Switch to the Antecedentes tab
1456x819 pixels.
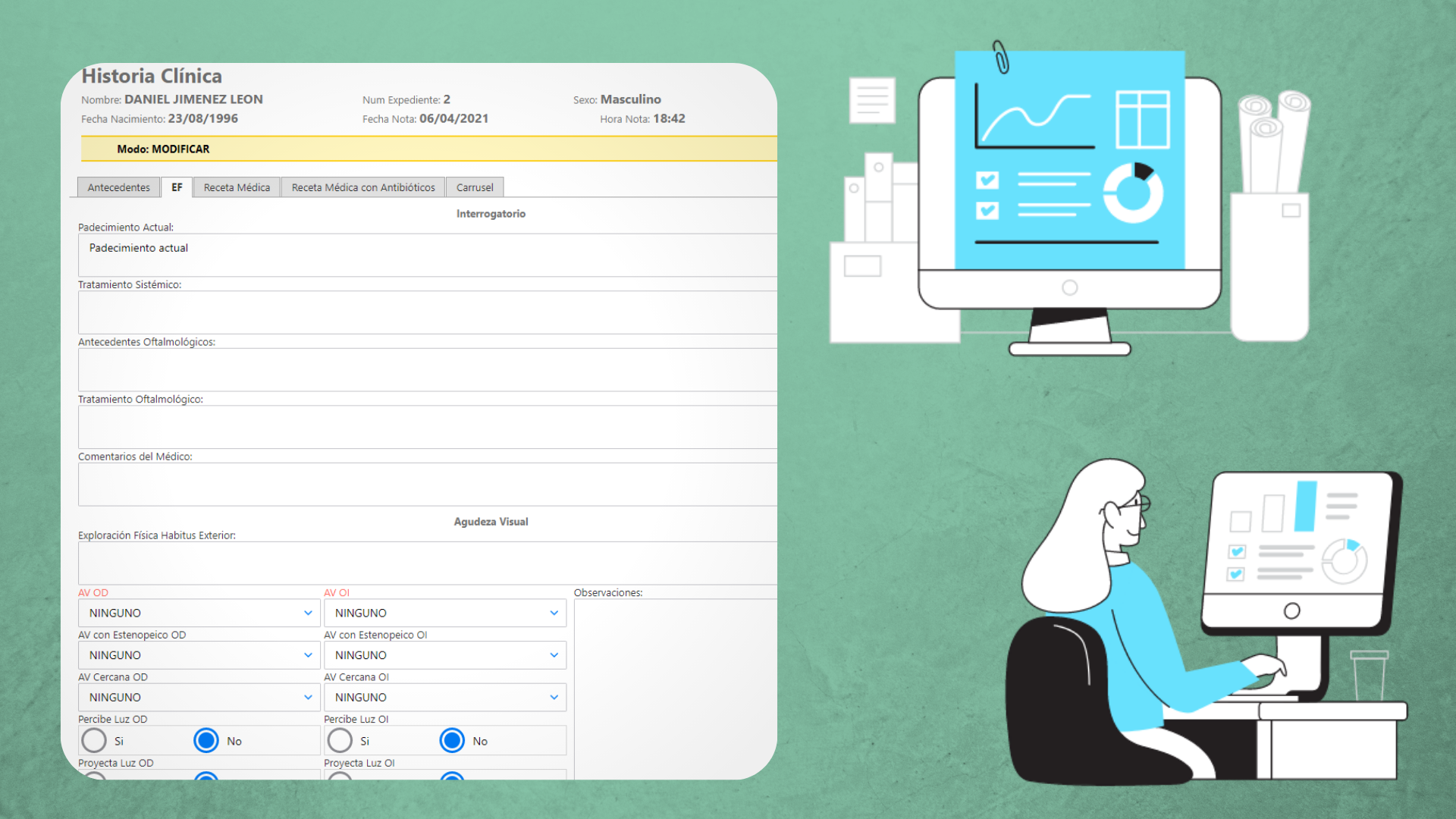point(118,187)
